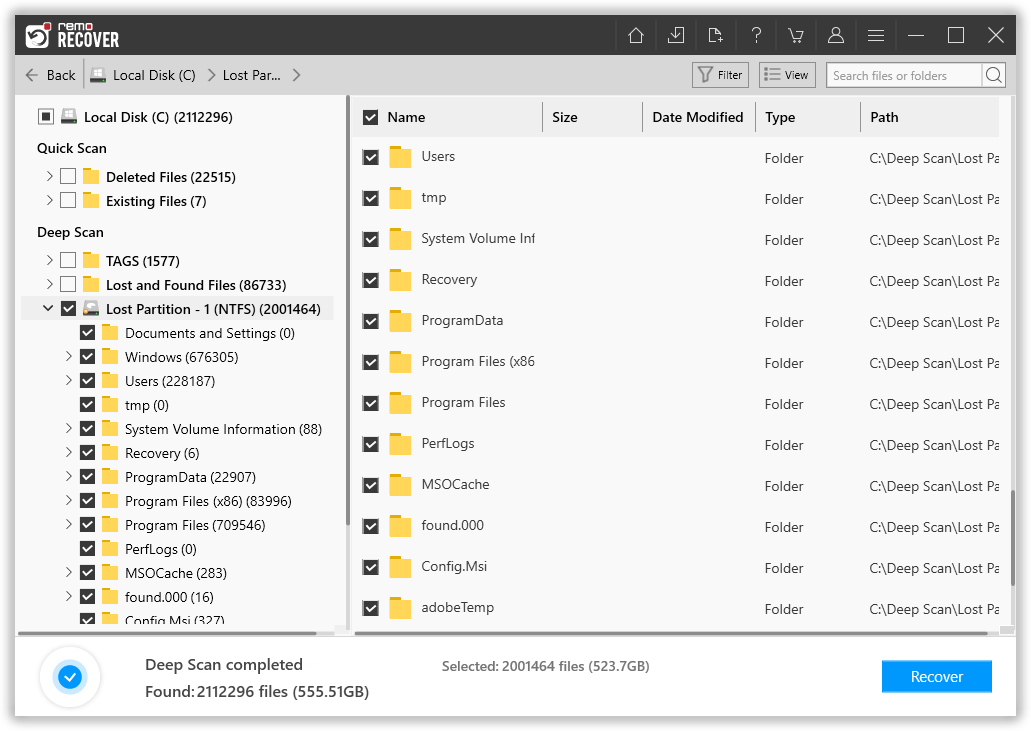This screenshot has height=731, width=1031.
Task: Uncheck the Users row checkbox in file list
Action: [x=371, y=158]
